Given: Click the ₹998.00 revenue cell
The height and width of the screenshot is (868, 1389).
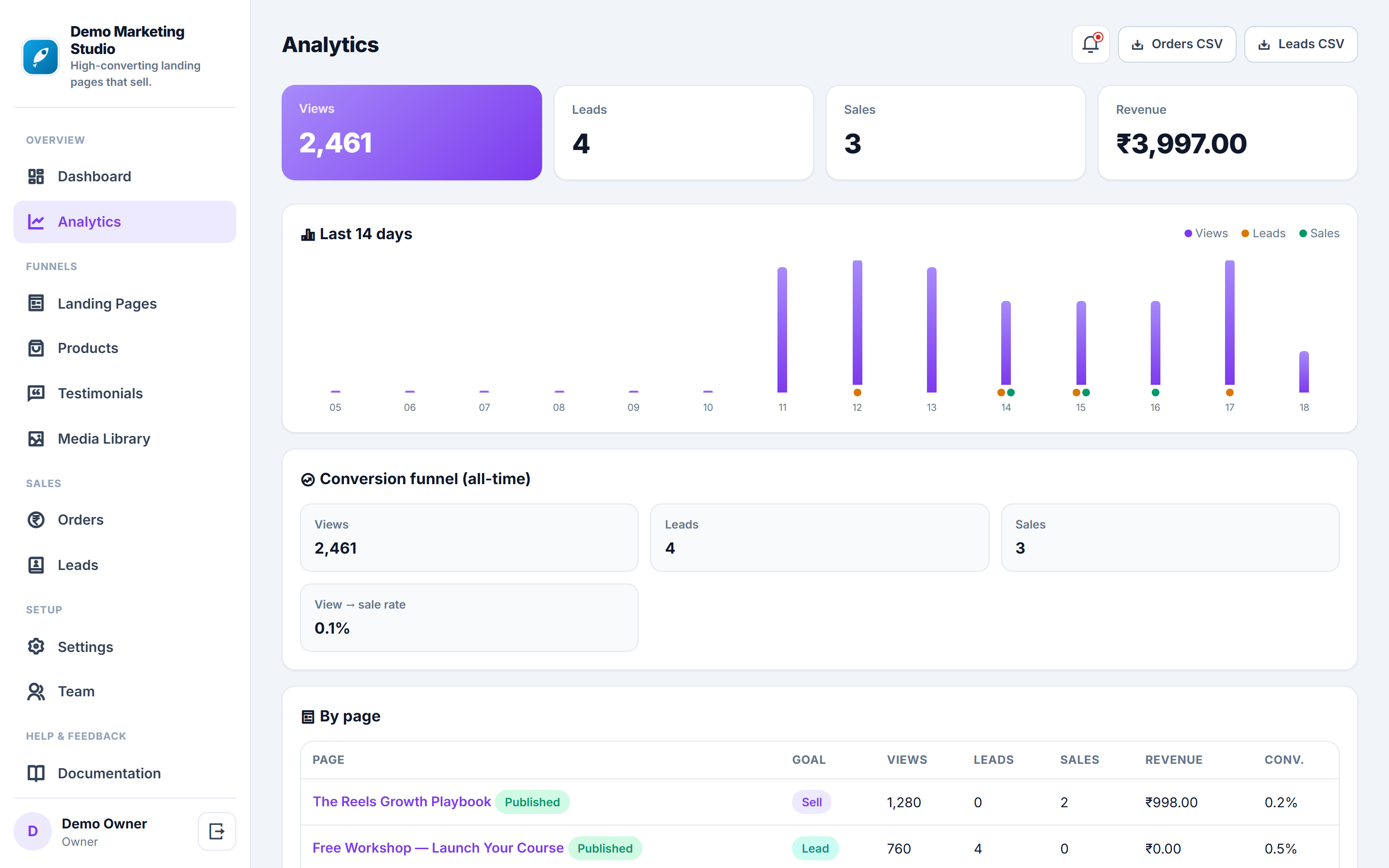Looking at the screenshot, I should tap(1171, 802).
